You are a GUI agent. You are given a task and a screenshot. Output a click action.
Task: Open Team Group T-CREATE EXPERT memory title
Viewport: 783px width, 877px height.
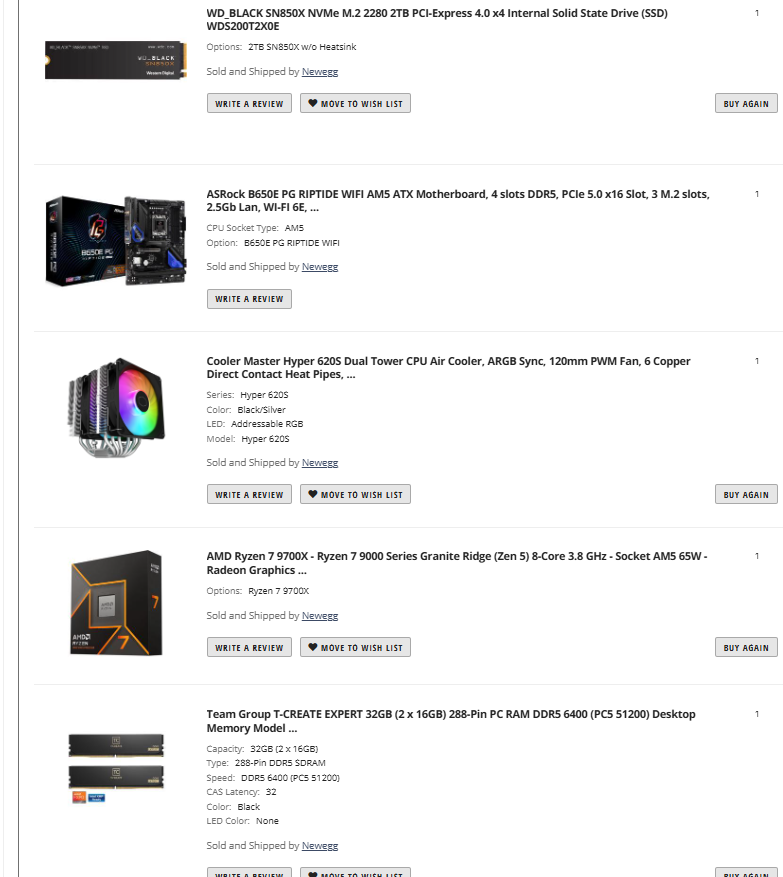click(x=451, y=721)
